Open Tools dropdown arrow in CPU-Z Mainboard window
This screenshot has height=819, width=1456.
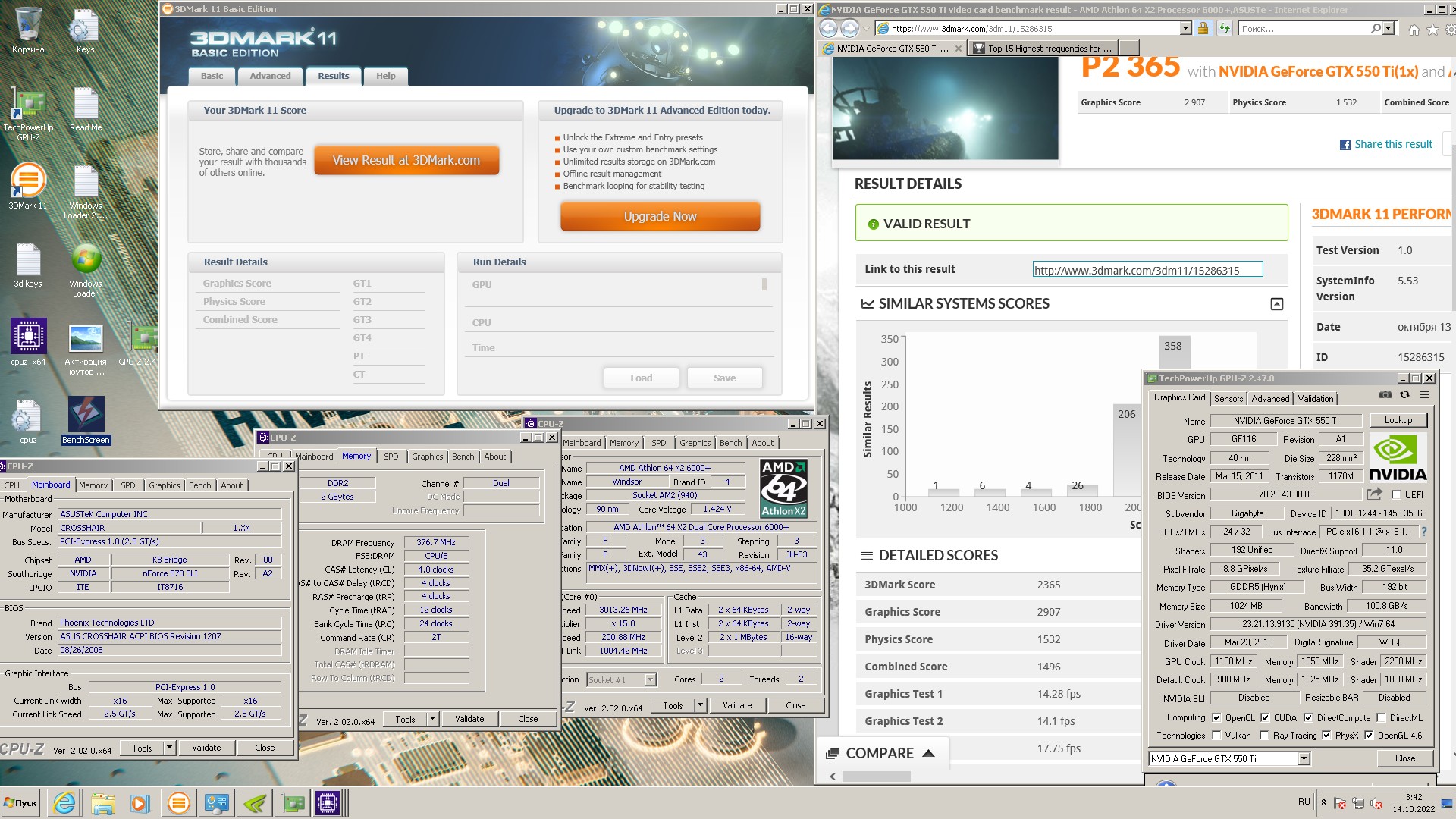point(169,748)
